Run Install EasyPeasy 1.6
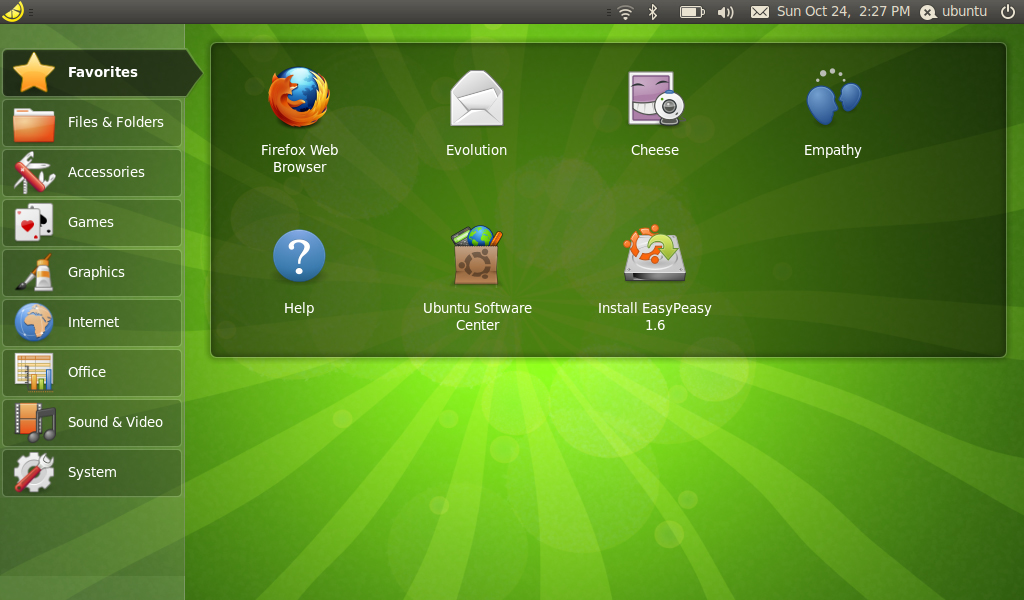Viewport: 1024px width, 600px height. point(655,278)
